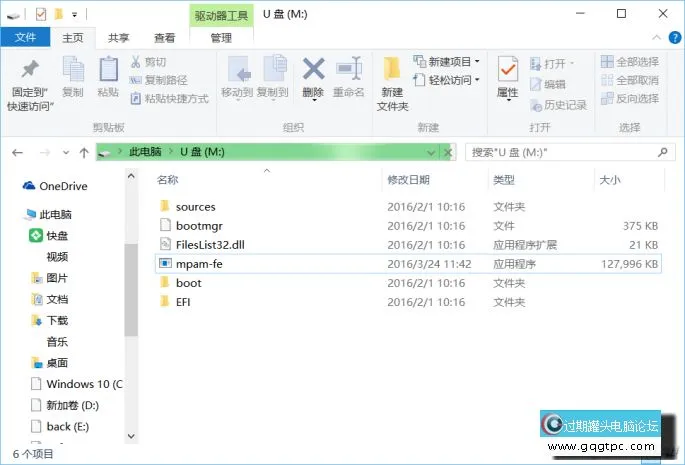
Task: Go up one folder level arrow
Action: [84, 153]
